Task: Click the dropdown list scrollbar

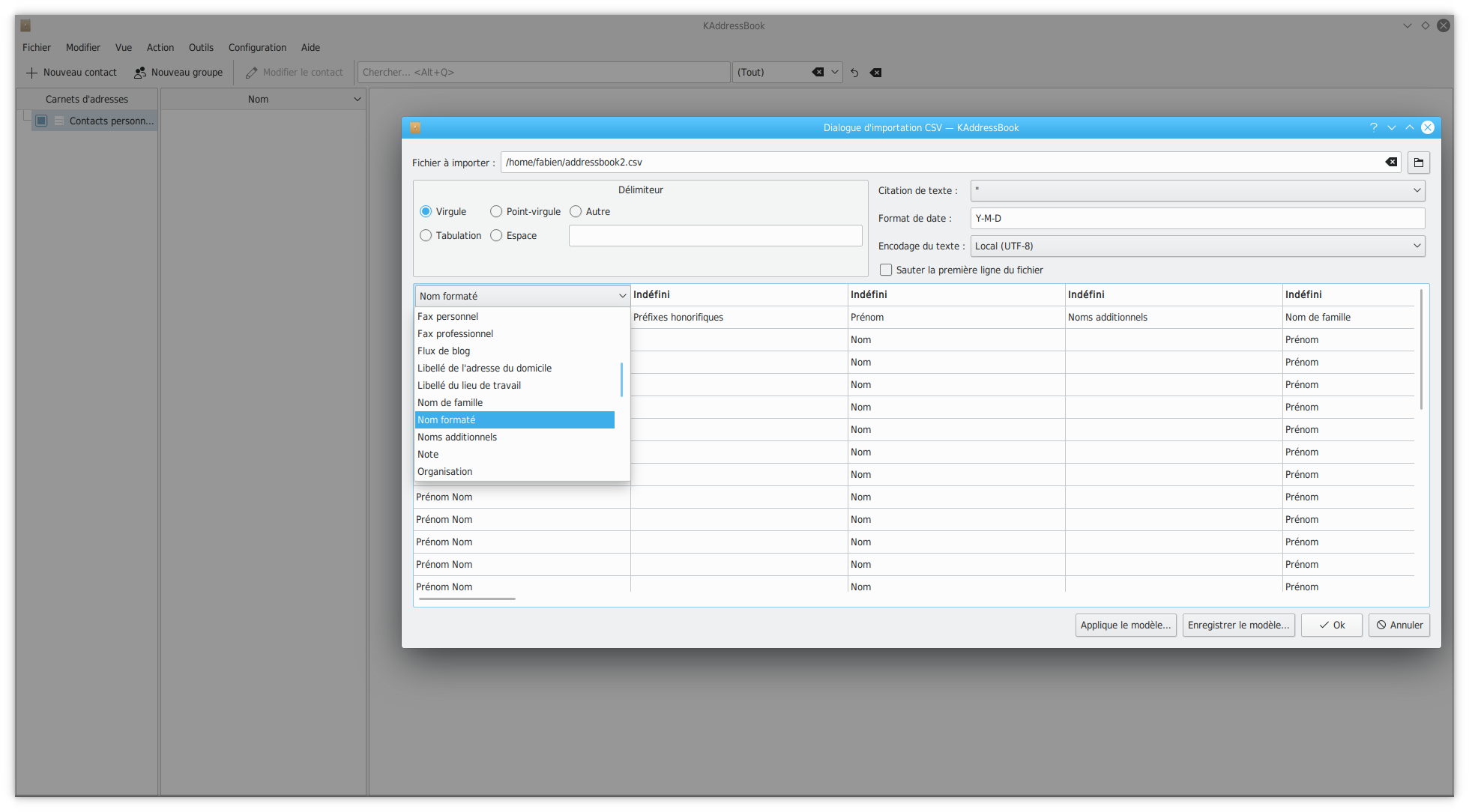Action: click(x=621, y=380)
